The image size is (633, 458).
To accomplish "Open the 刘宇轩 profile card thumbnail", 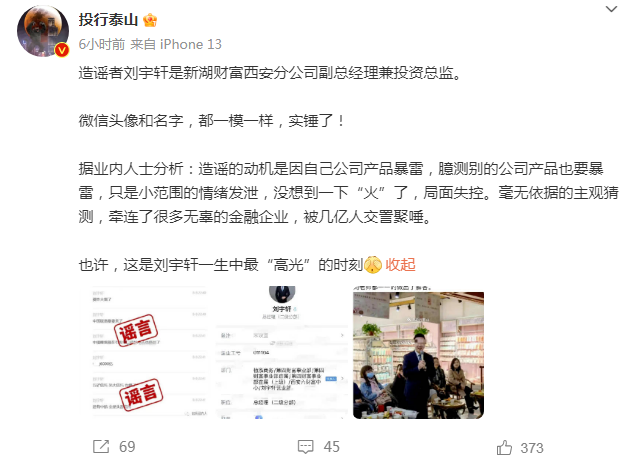I will point(282,352).
